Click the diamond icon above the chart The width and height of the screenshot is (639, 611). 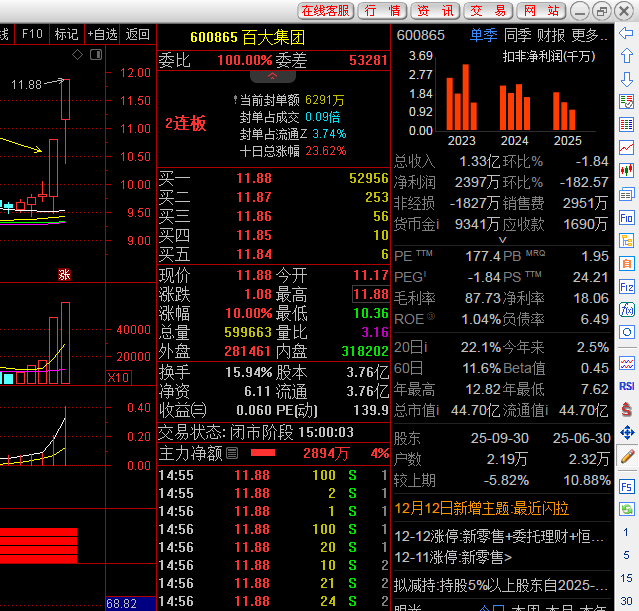tap(77, 54)
